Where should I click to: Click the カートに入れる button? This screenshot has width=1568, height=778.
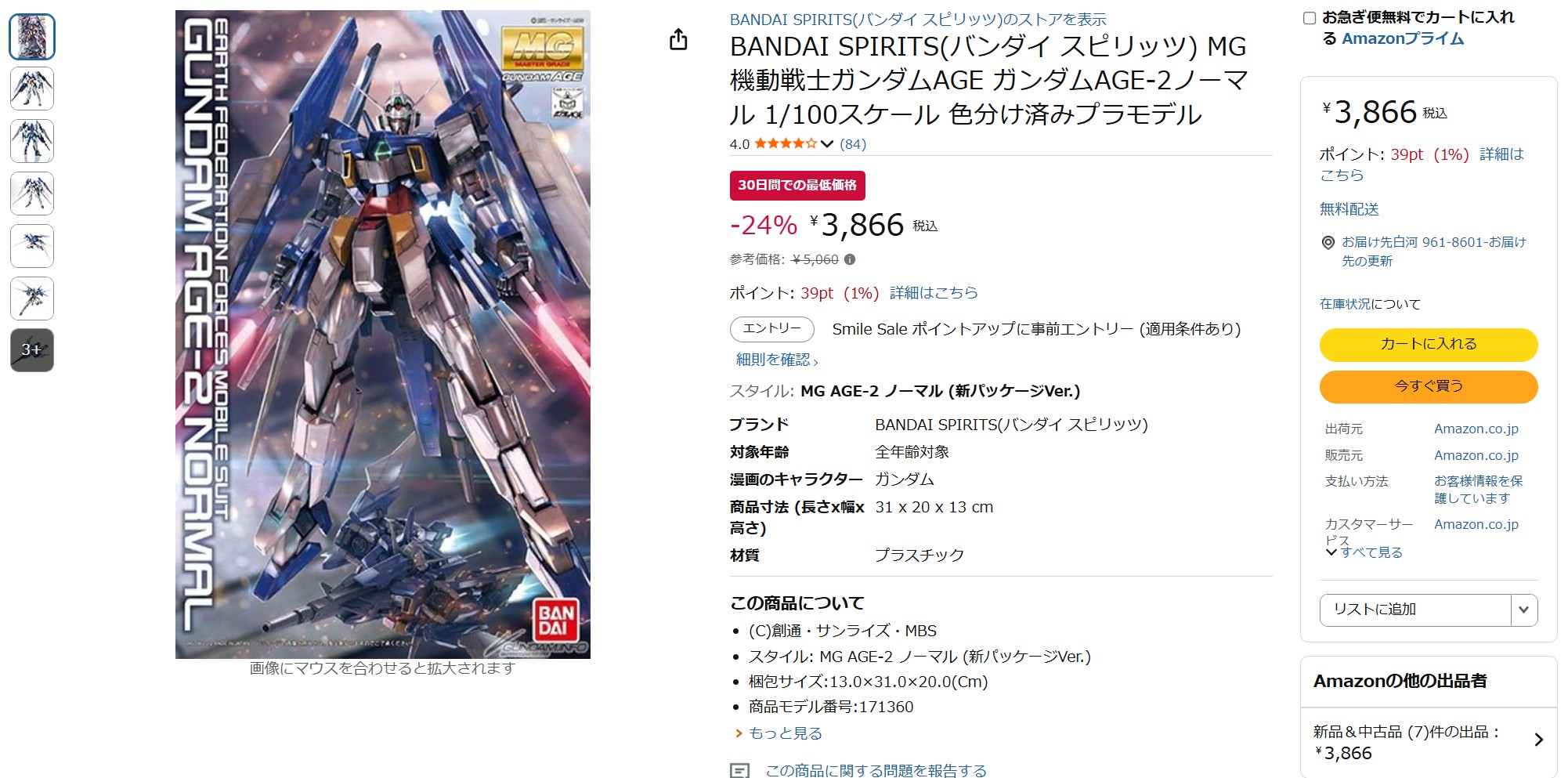(x=1429, y=345)
